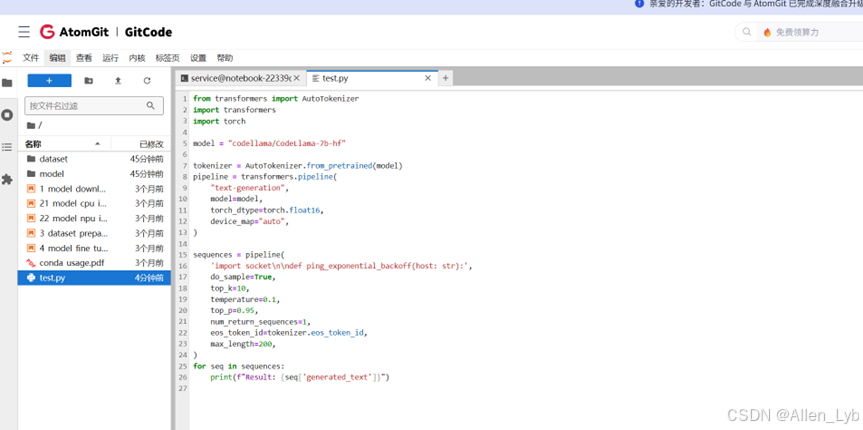Click the Jupyter logo icon
Viewport: 863px width, 430px height.
(7, 57)
